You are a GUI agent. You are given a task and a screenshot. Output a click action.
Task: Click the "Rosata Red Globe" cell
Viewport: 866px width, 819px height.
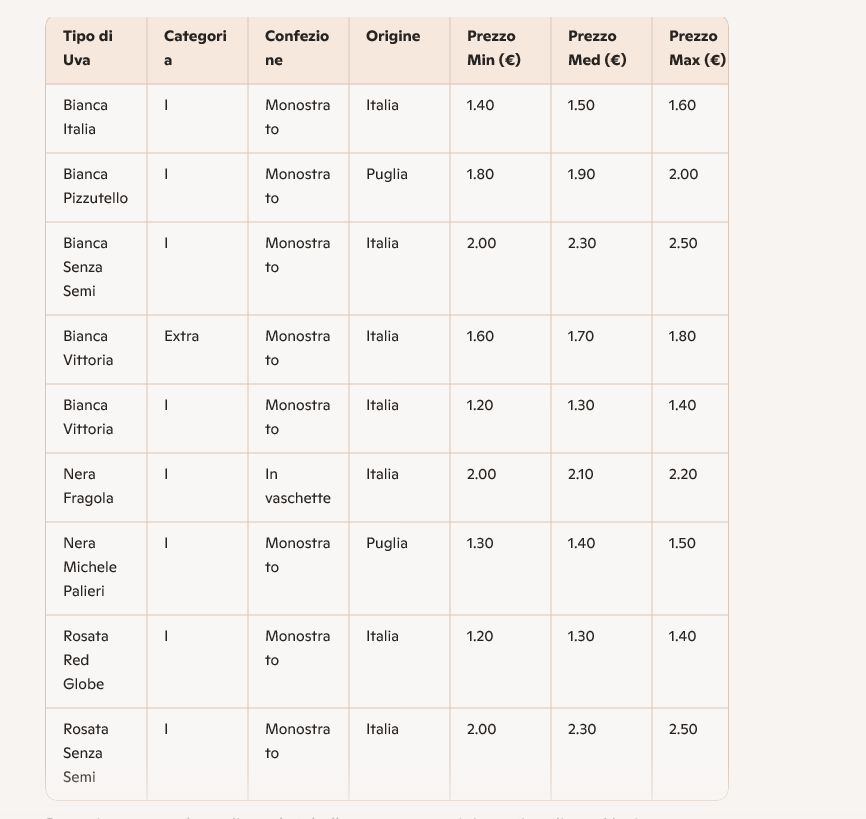86,660
